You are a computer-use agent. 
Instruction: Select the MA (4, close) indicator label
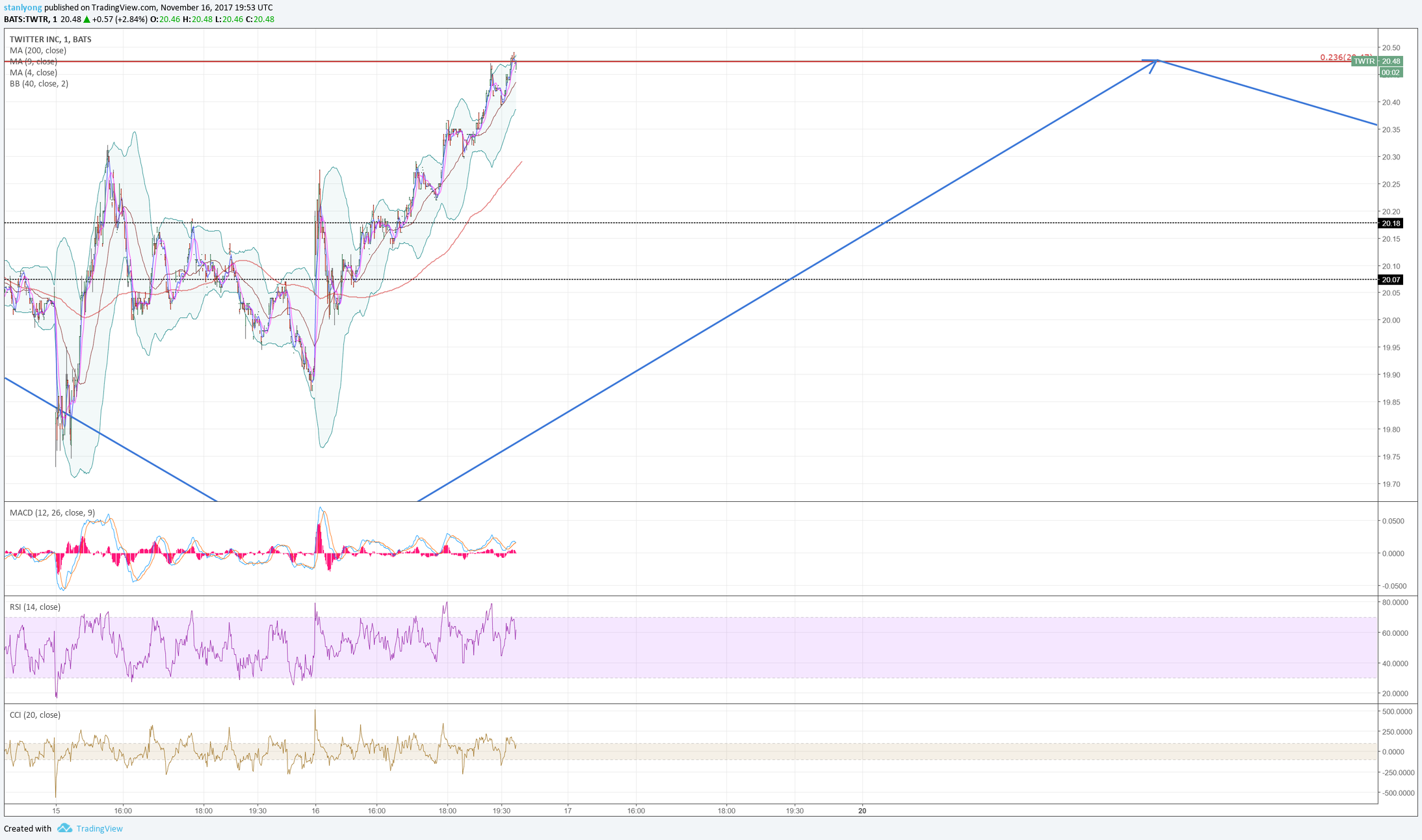(x=33, y=72)
